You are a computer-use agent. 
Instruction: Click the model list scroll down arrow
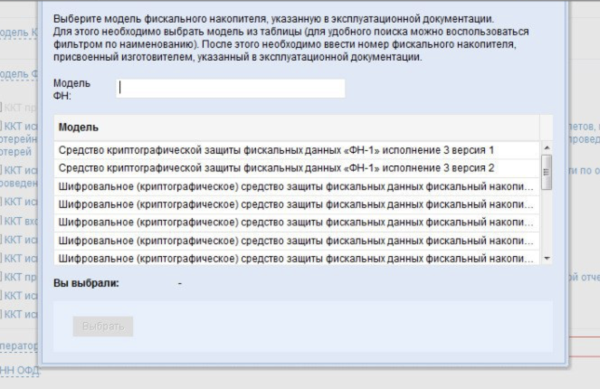(547, 259)
